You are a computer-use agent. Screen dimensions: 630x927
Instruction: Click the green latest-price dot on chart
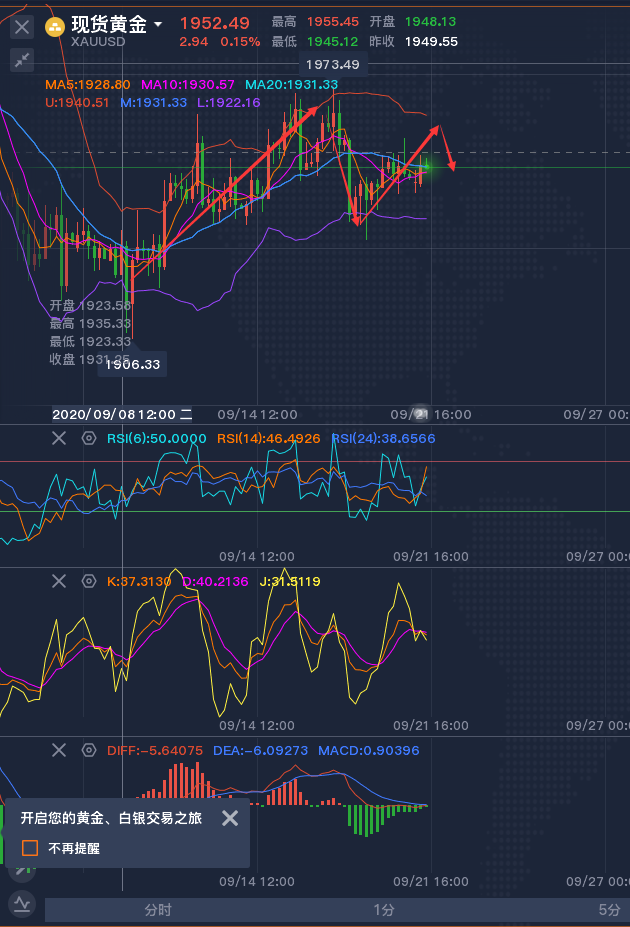tap(428, 164)
